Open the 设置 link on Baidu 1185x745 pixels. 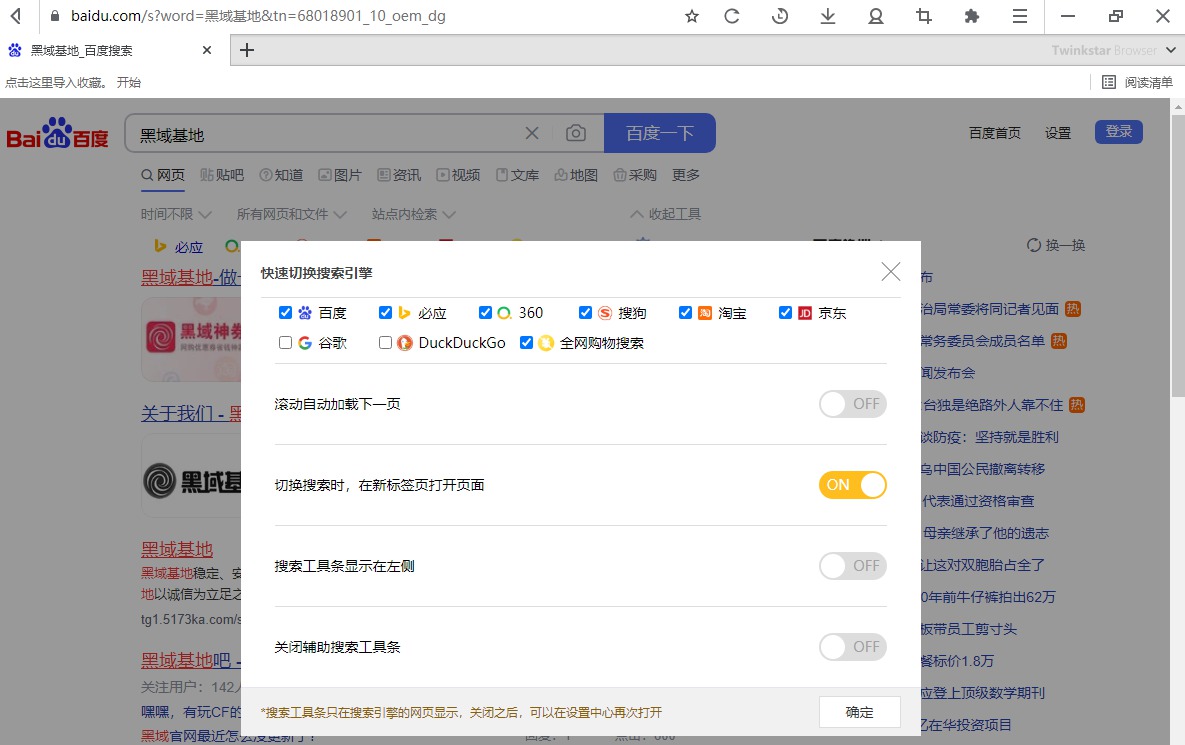pyautogui.click(x=1058, y=133)
